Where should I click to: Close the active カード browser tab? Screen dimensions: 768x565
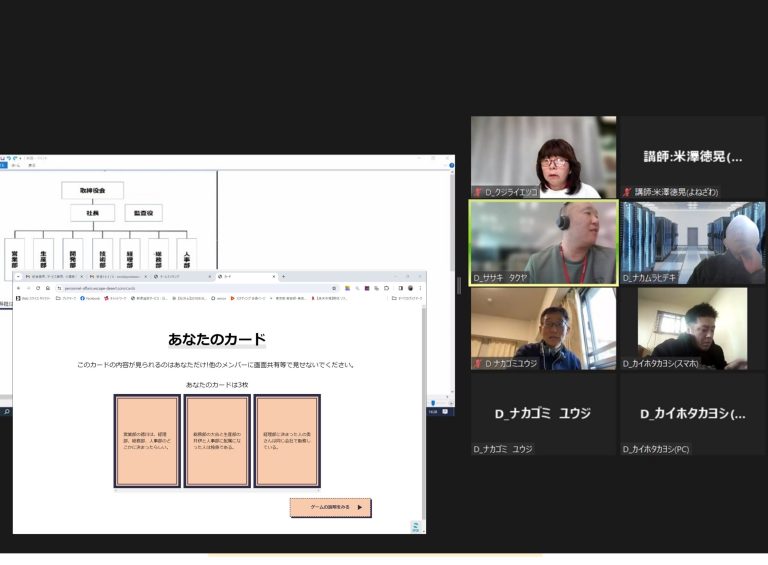(274, 277)
